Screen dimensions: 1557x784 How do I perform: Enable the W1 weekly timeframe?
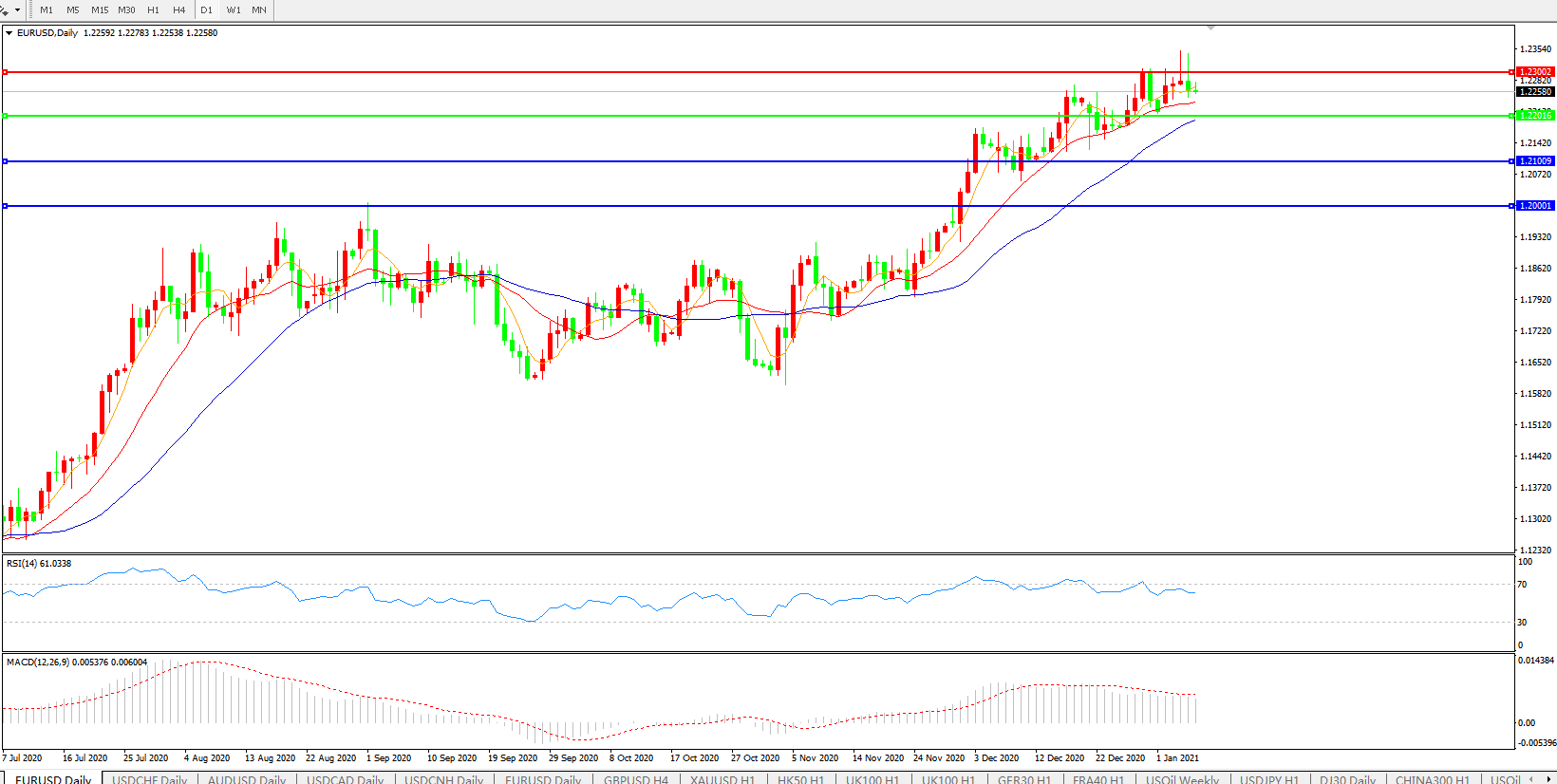click(x=234, y=9)
